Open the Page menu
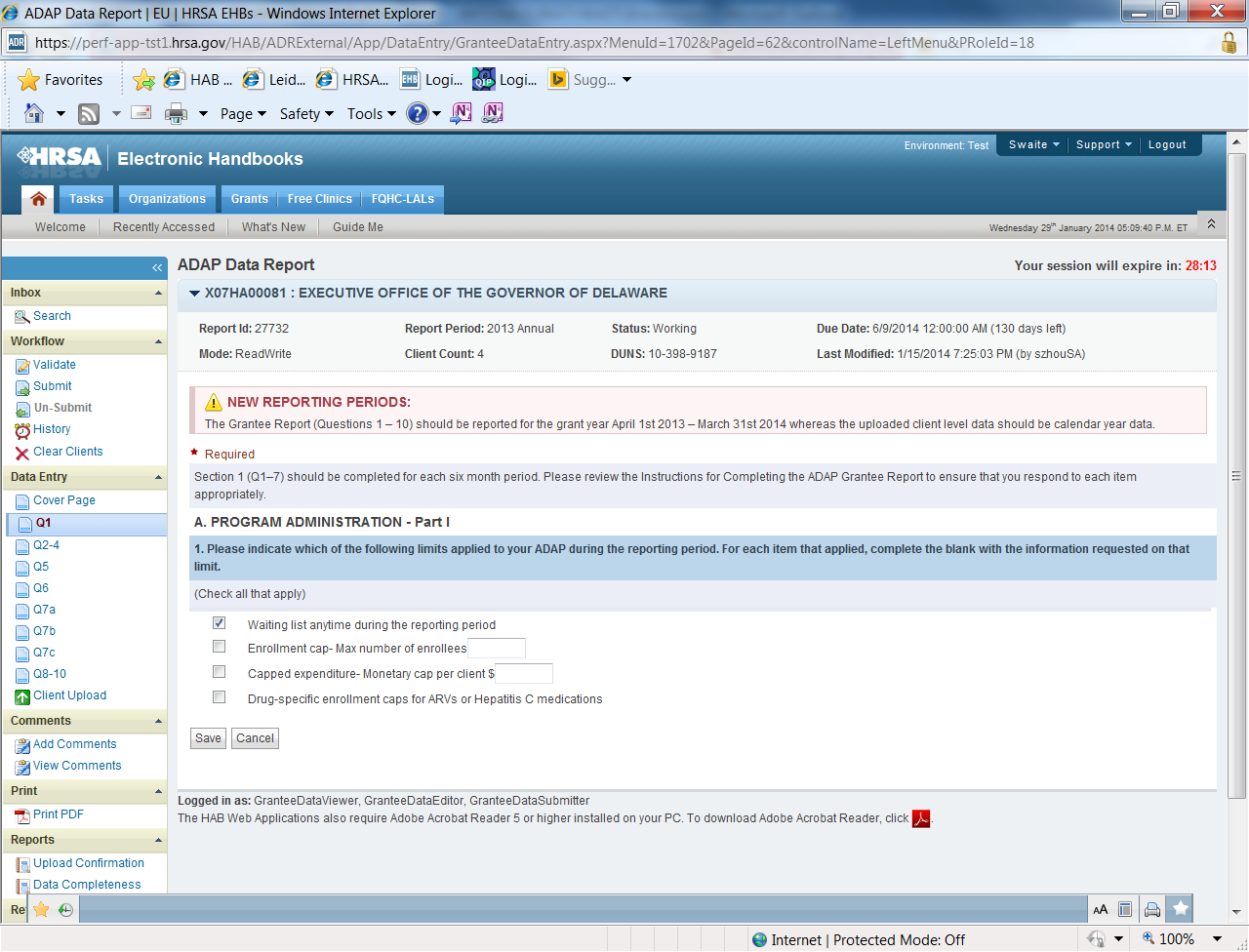 (243, 114)
